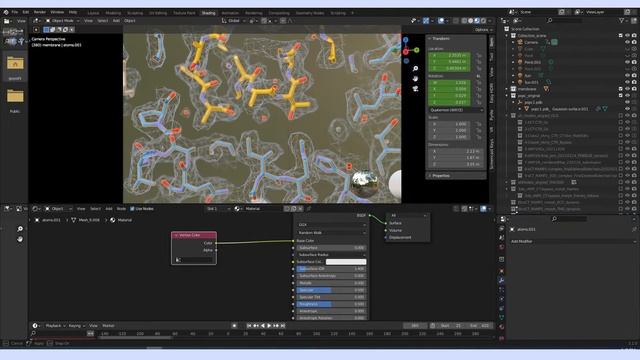Click the Camera object icon in the outliner
Image resolution: width=640 pixels, height=360 pixels.
click(520, 42)
